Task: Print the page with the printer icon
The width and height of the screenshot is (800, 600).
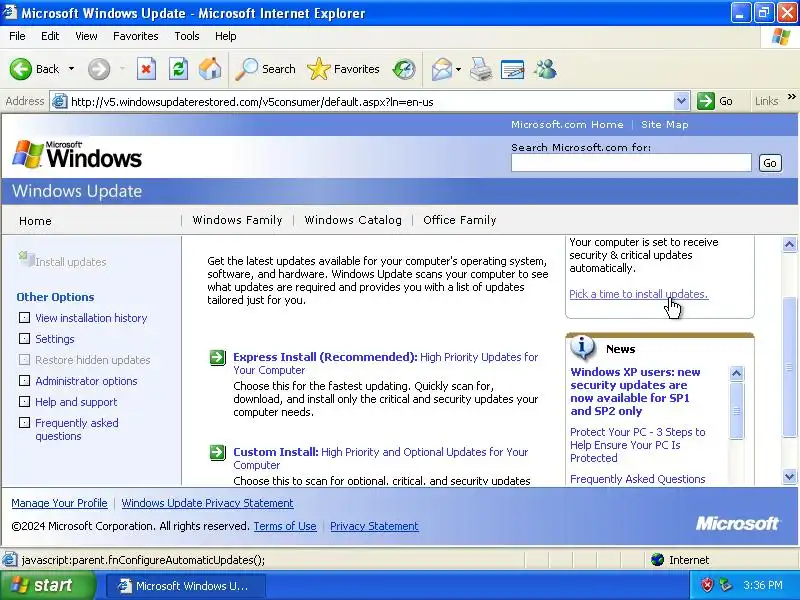Action: tap(481, 69)
